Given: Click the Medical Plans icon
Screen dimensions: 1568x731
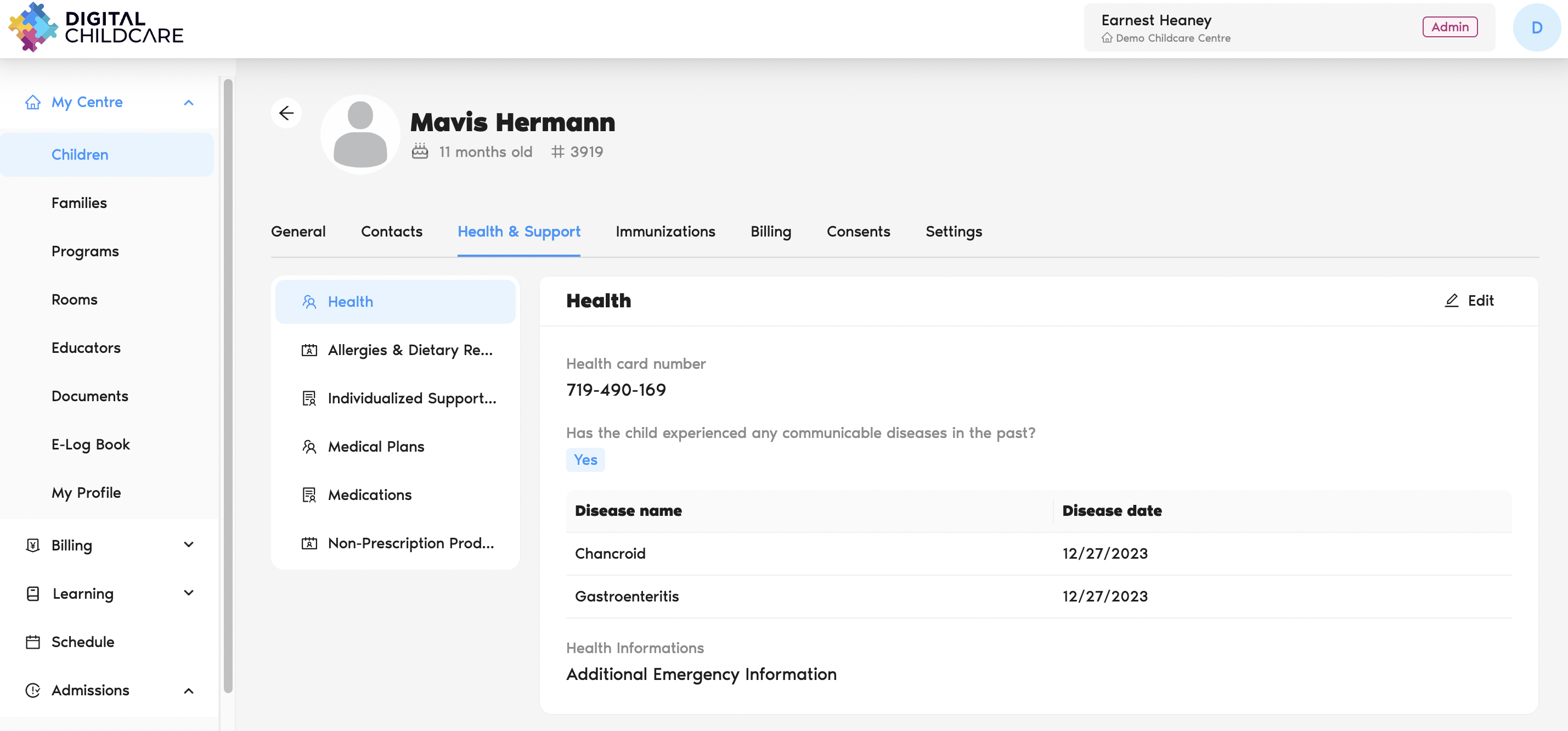Looking at the screenshot, I should (309, 447).
